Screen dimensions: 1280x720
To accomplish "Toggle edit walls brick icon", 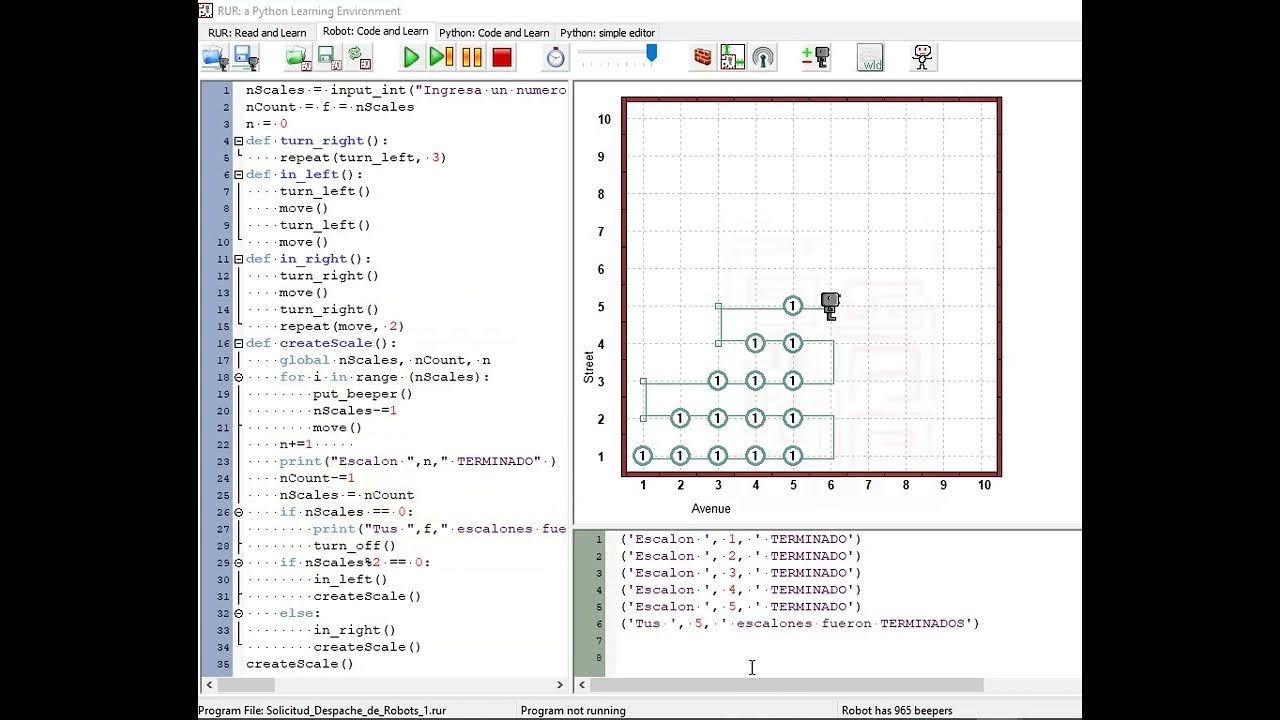I will click(702, 58).
